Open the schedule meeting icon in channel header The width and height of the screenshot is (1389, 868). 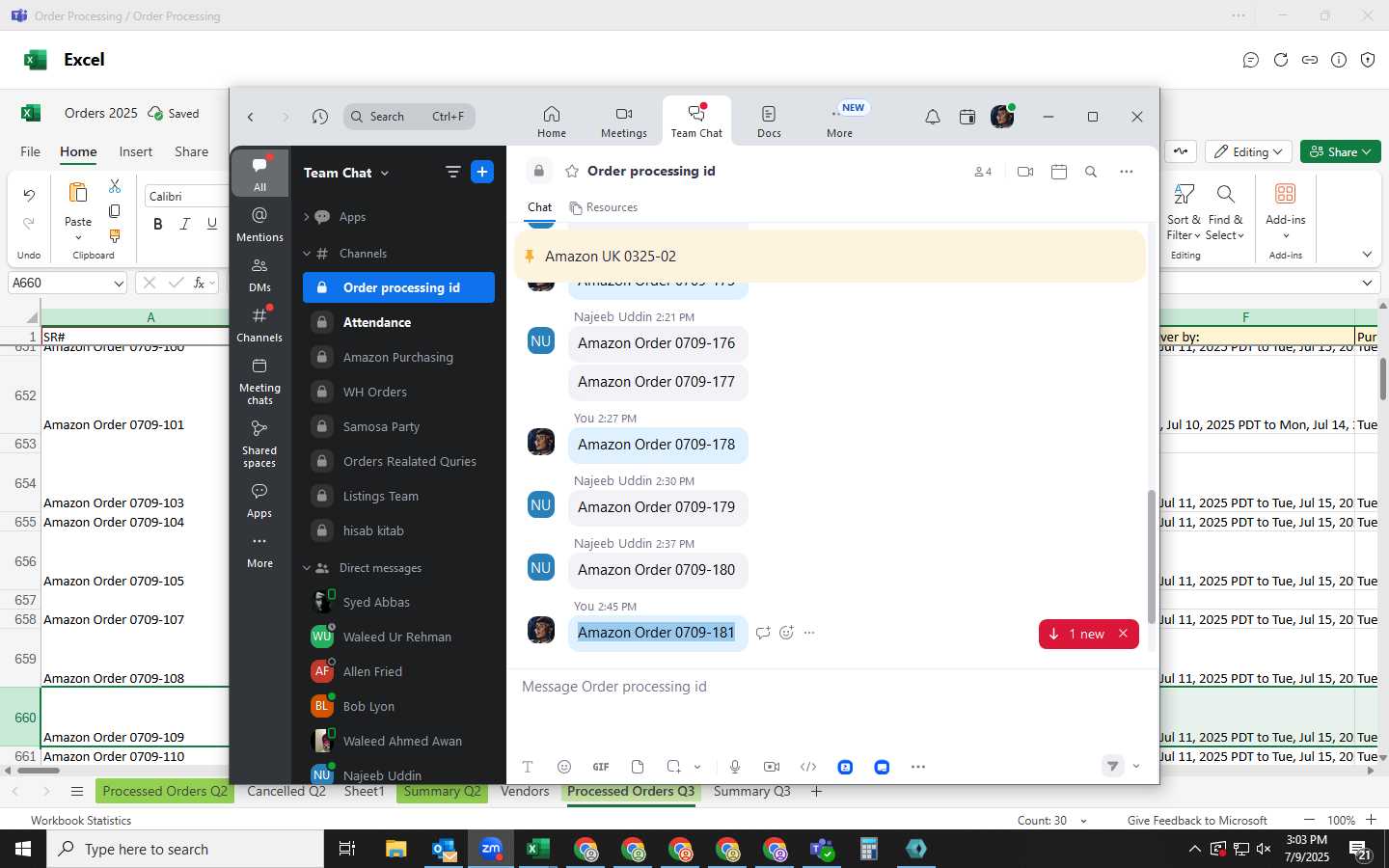1059,172
